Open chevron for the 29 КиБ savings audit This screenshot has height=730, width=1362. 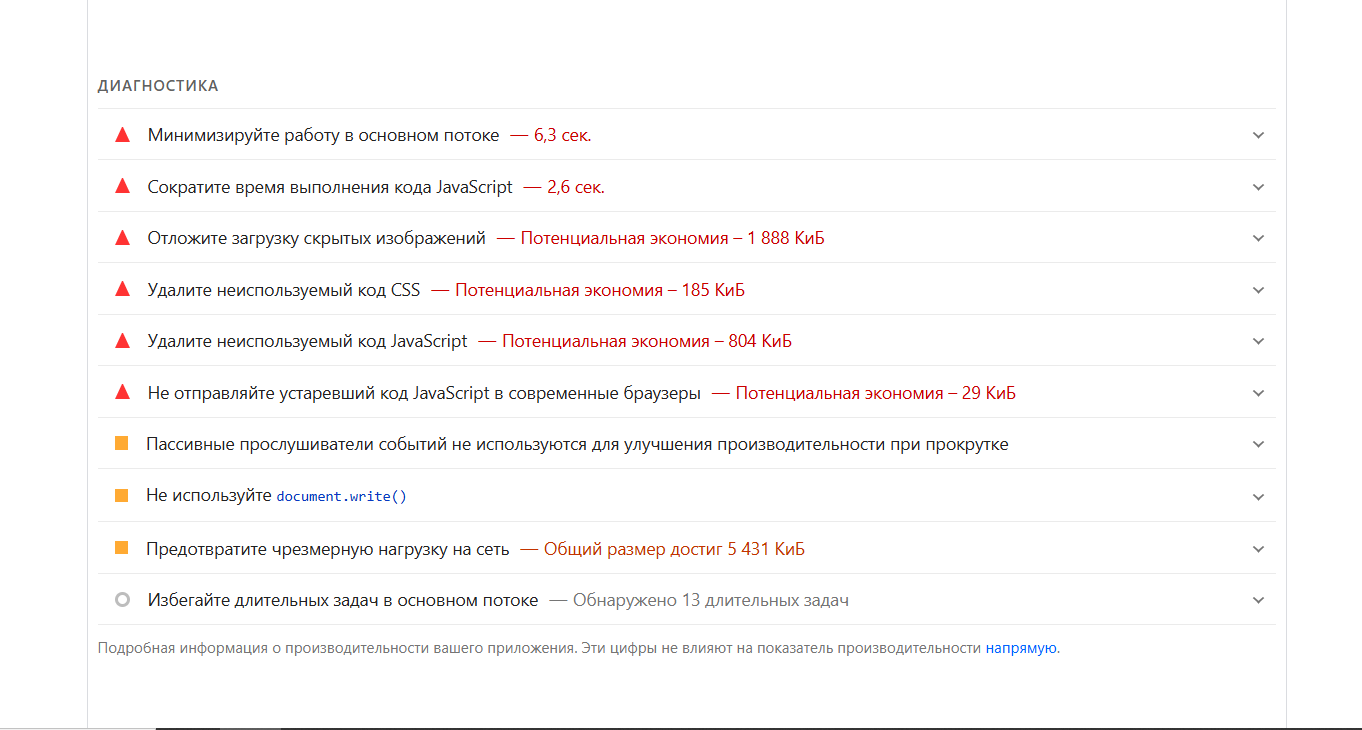[x=1258, y=393]
